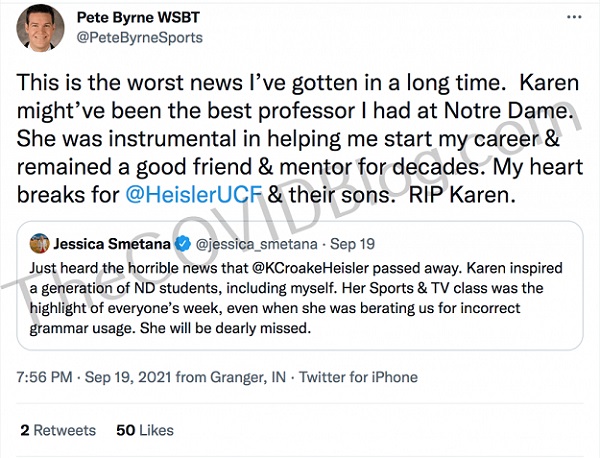Click the 7:56 PM timestamp
Image resolution: width=600 pixels, height=458 pixels.
[x=47, y=377]
